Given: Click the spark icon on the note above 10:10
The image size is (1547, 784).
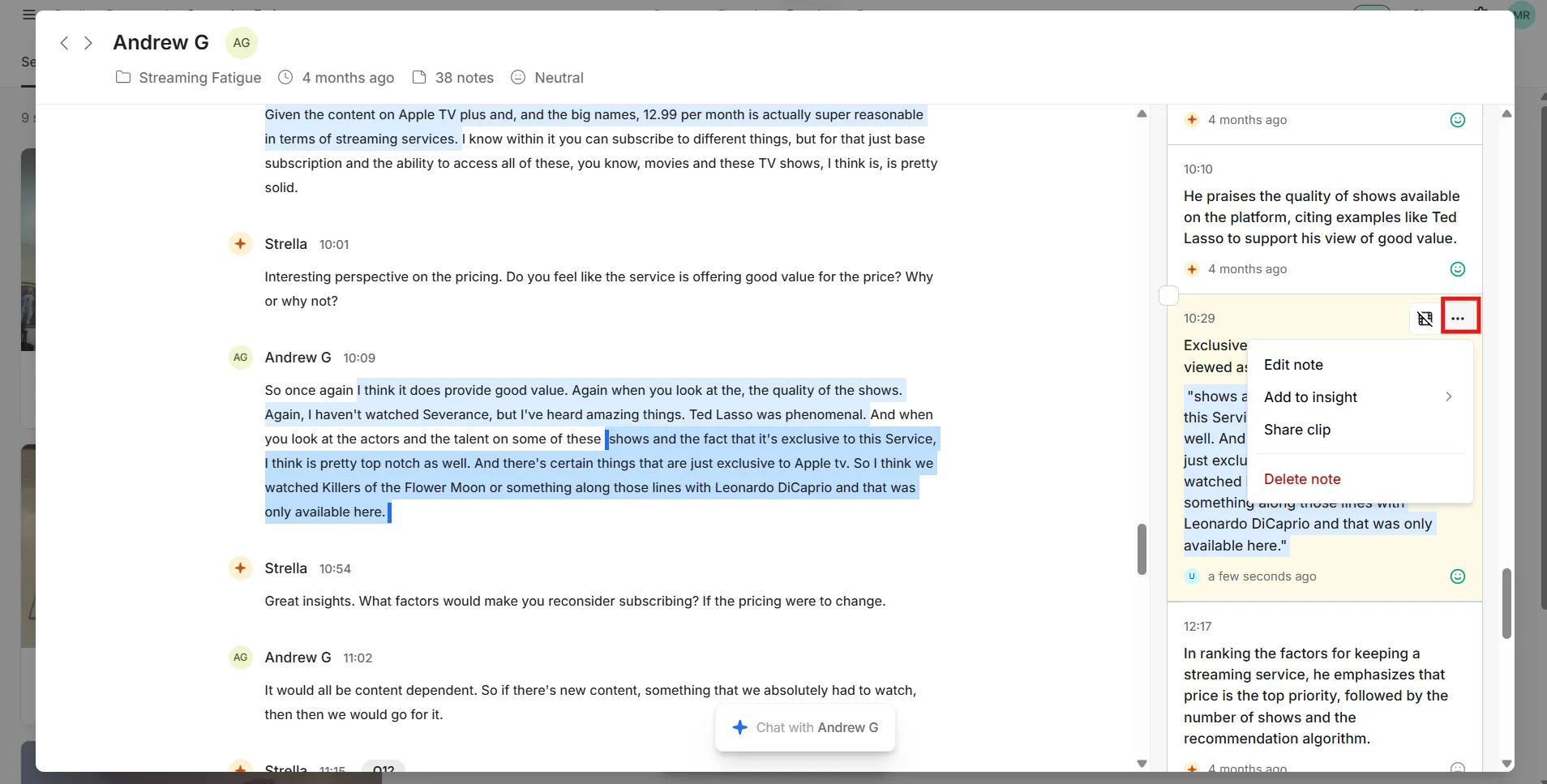Looking at the screenshot, I should point(1192,120).
